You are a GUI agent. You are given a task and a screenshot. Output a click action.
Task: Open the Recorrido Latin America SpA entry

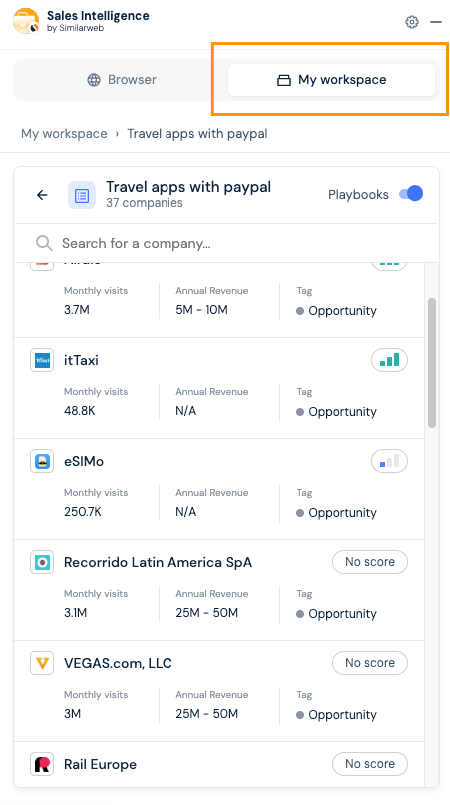point(219,590)
